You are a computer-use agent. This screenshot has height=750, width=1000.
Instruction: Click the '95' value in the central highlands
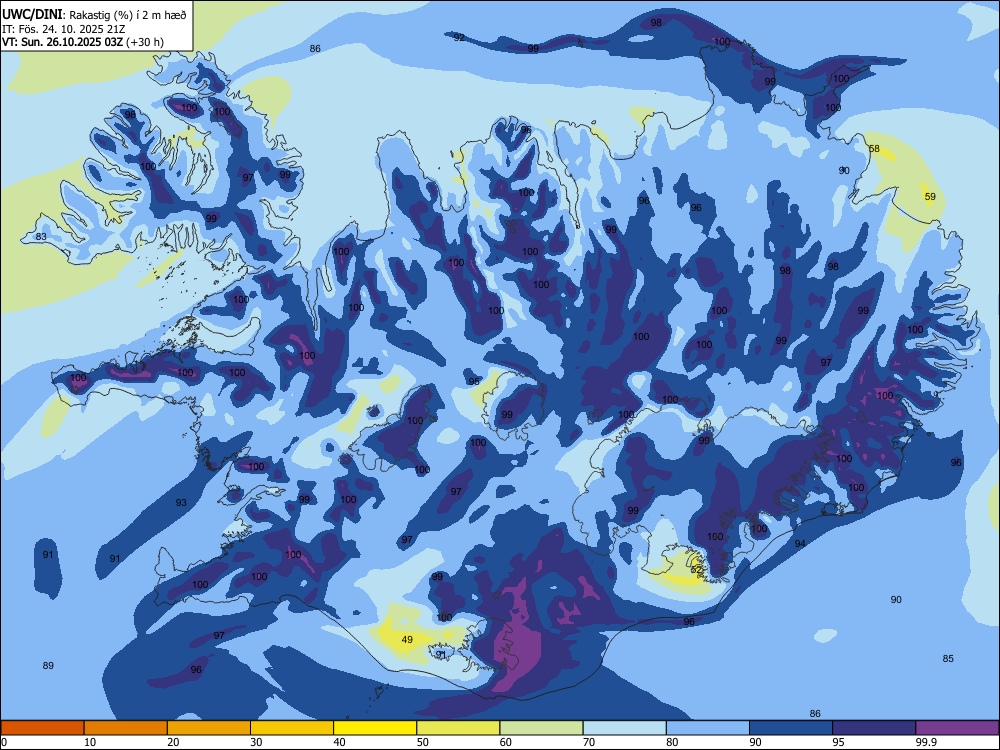click(474, 381)
